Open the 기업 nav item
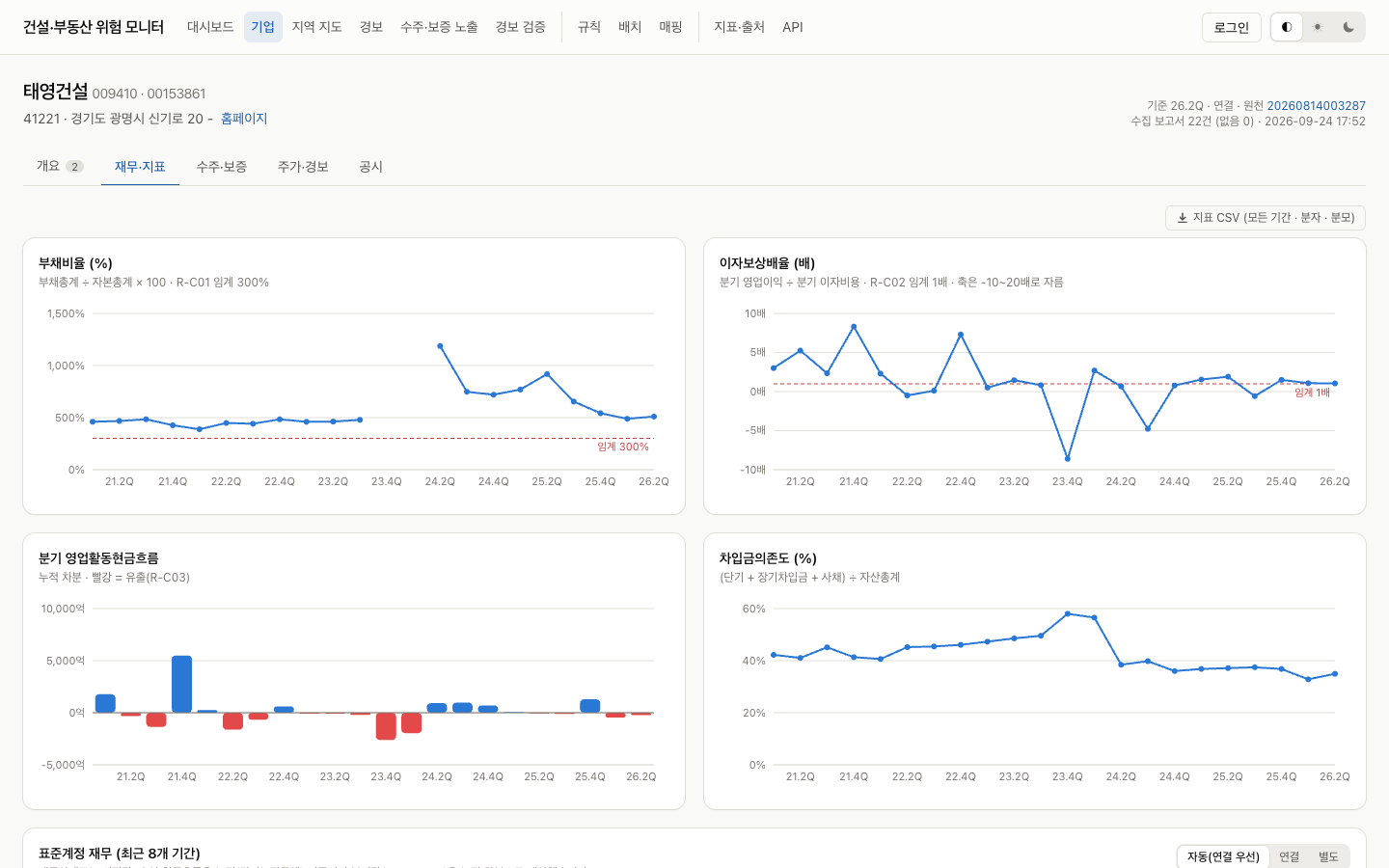This screenshot has width=1389, height=868. click(x=262, y=27)
